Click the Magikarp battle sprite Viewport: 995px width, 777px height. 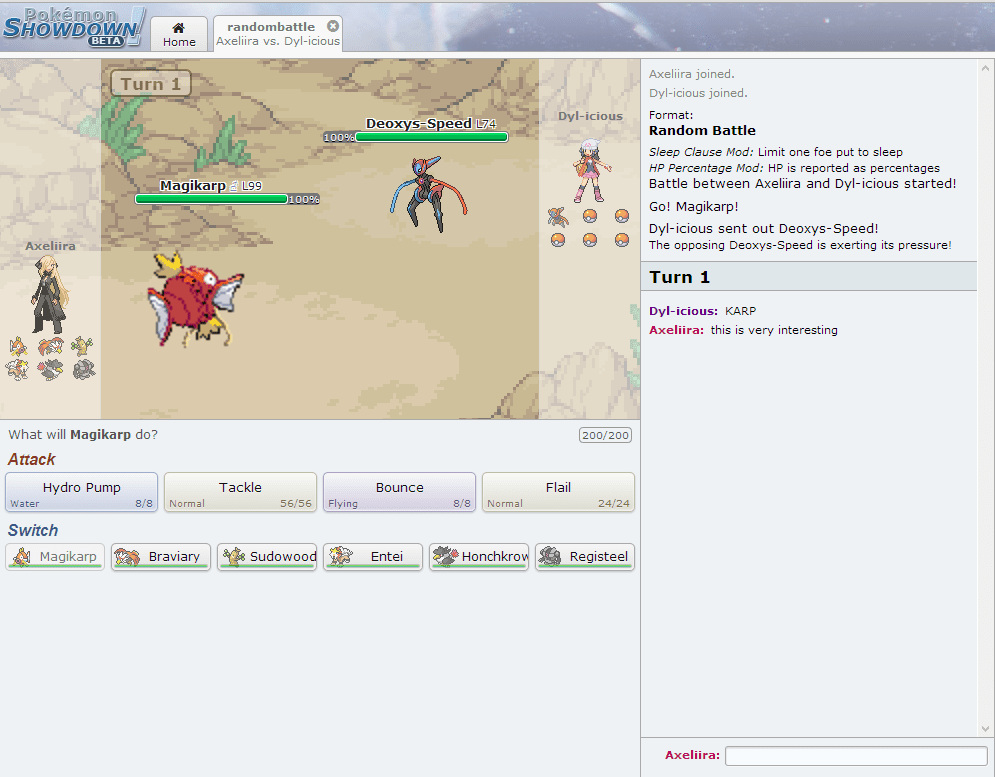point(195,300)
